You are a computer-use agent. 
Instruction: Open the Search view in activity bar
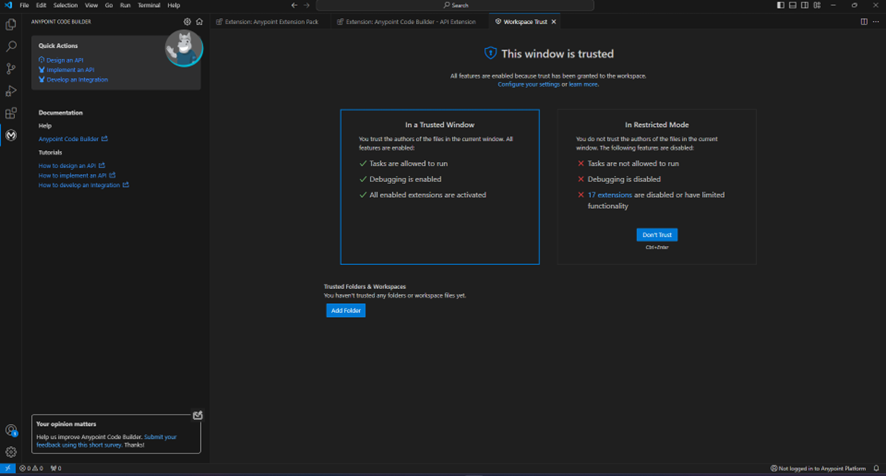click(x=11, y=46)
